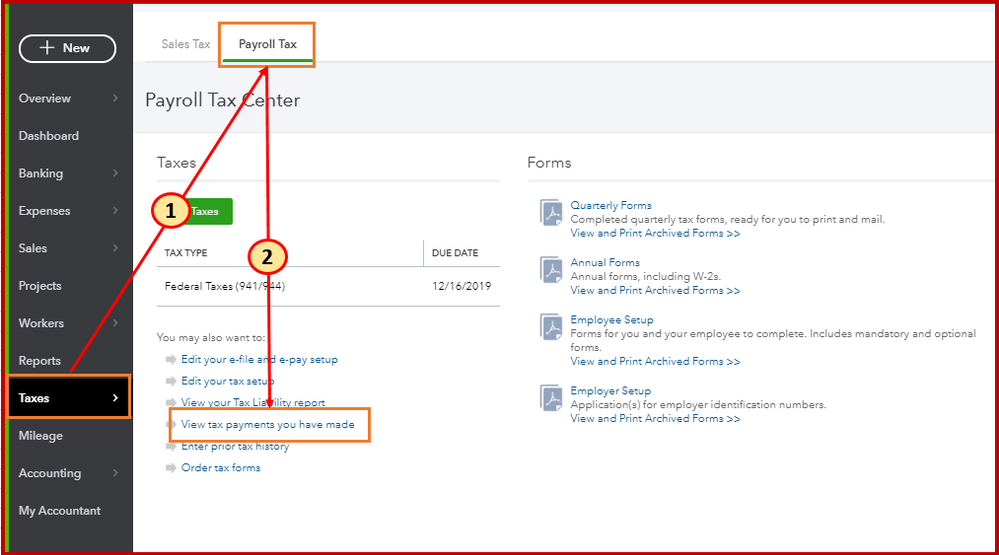Click the green Pay Taxes button
The width and height of the screenshot is (999, 555).
coord(205,212)
